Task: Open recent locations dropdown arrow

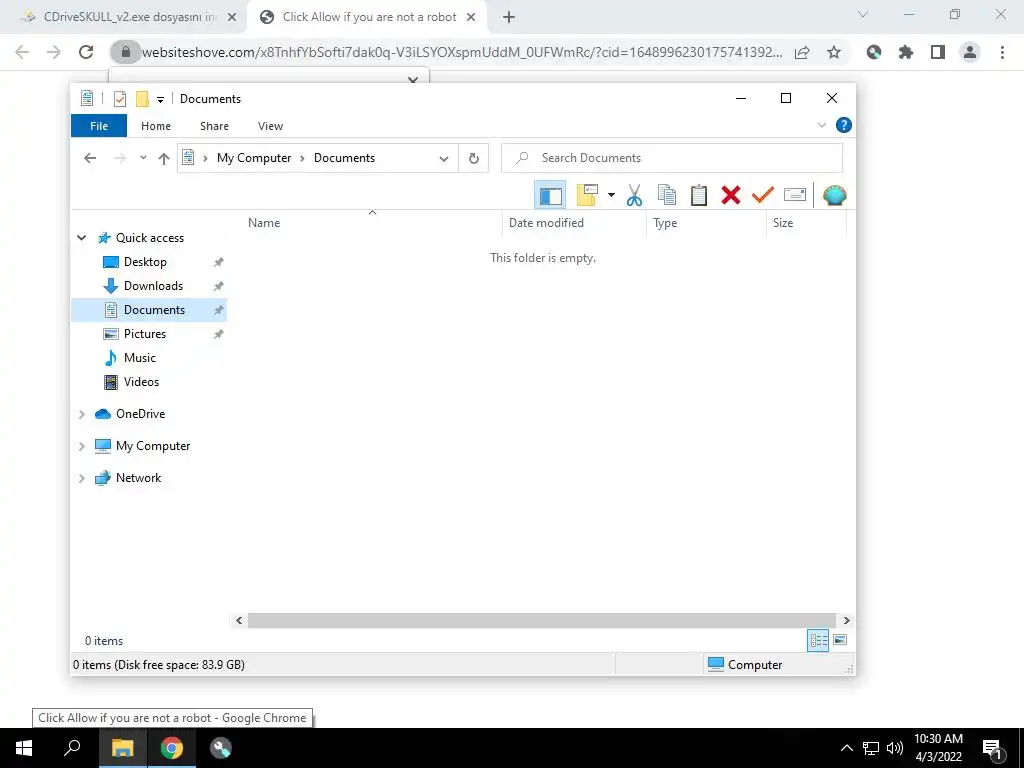Action: 143,158
